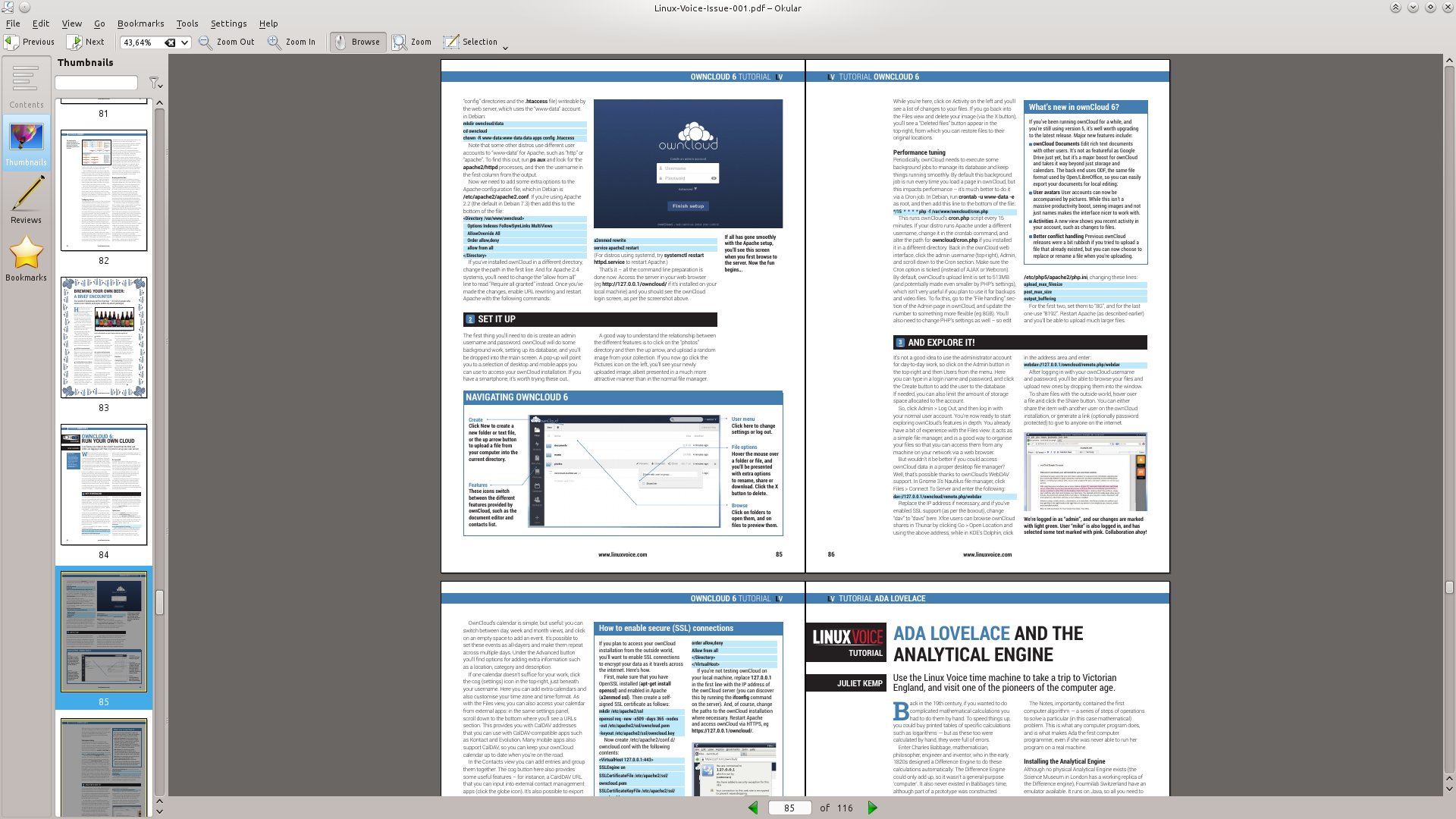Click the page number 85 field

[789, 808]
